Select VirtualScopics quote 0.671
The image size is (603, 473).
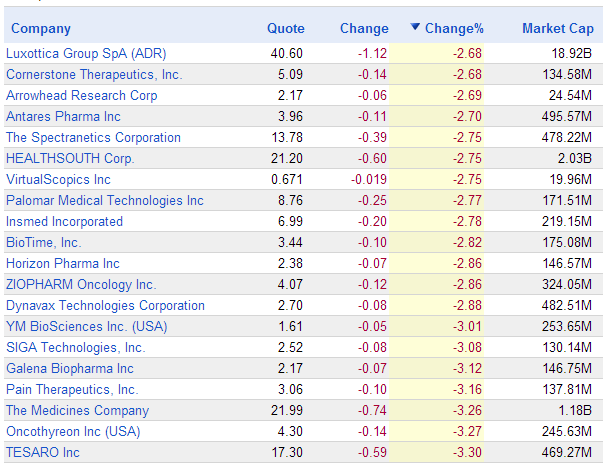(x=287, y=180)
